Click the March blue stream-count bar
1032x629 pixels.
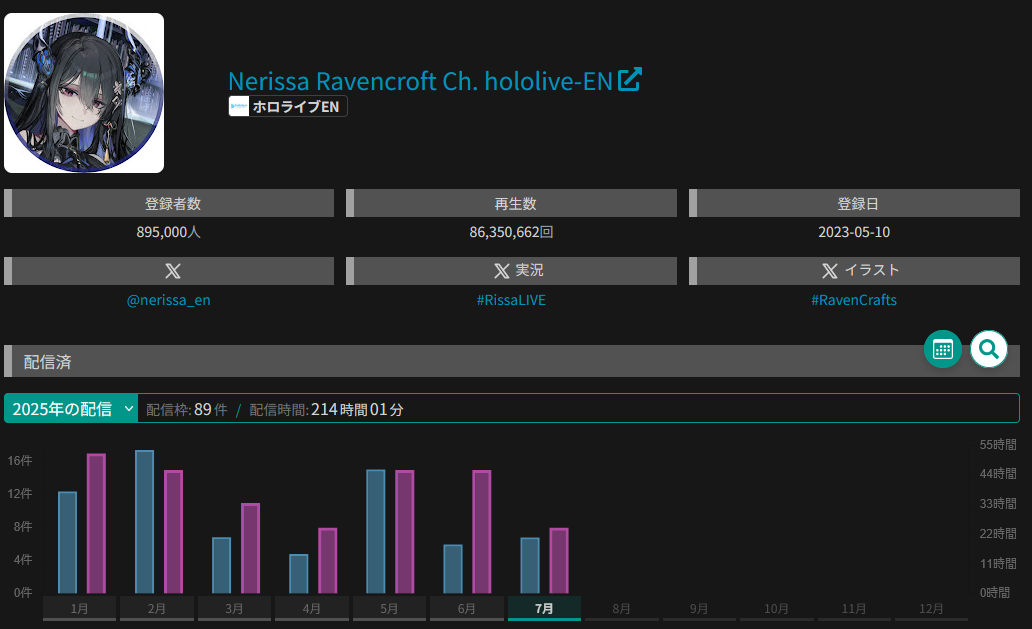(222, 565)
